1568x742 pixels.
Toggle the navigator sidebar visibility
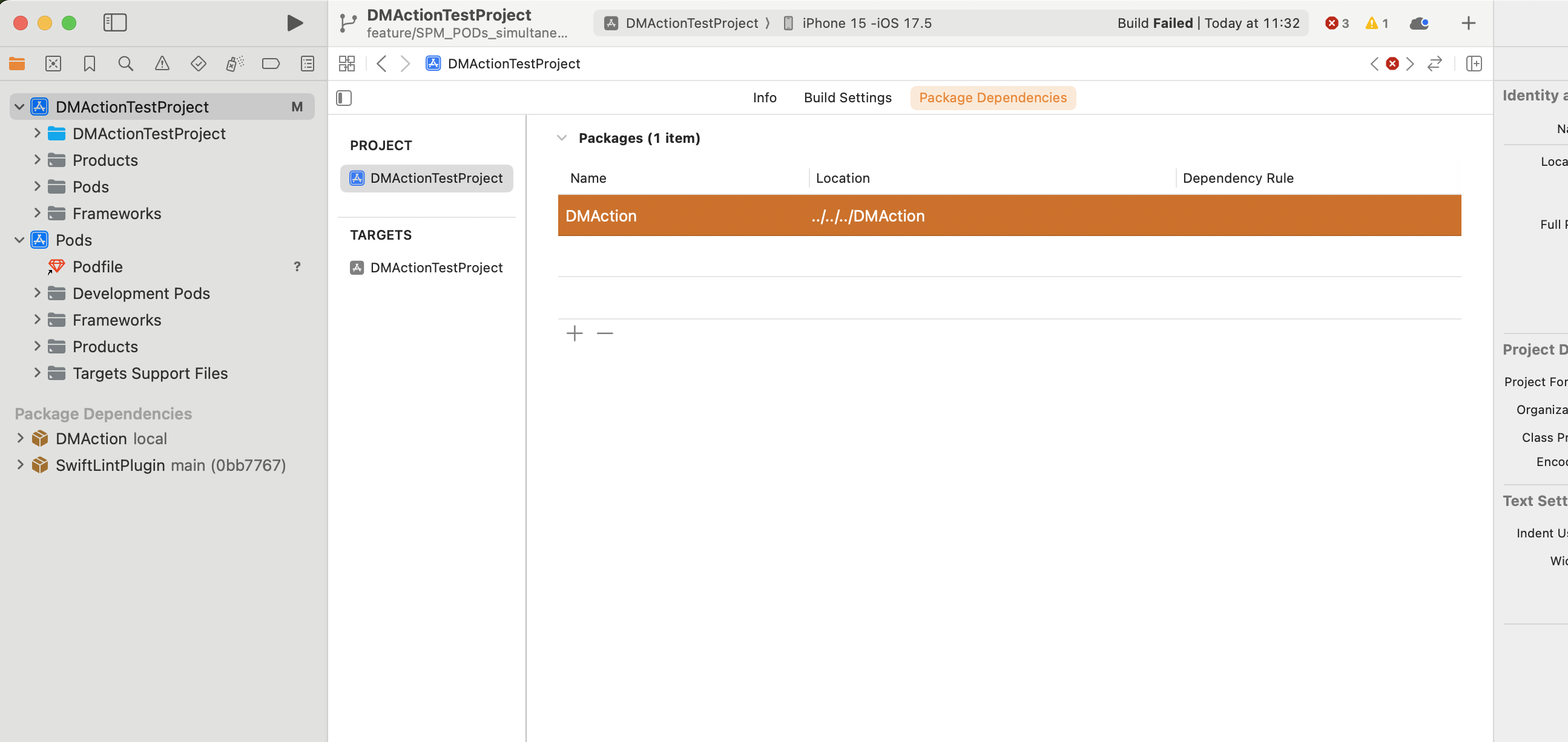(x=114, y=23)
